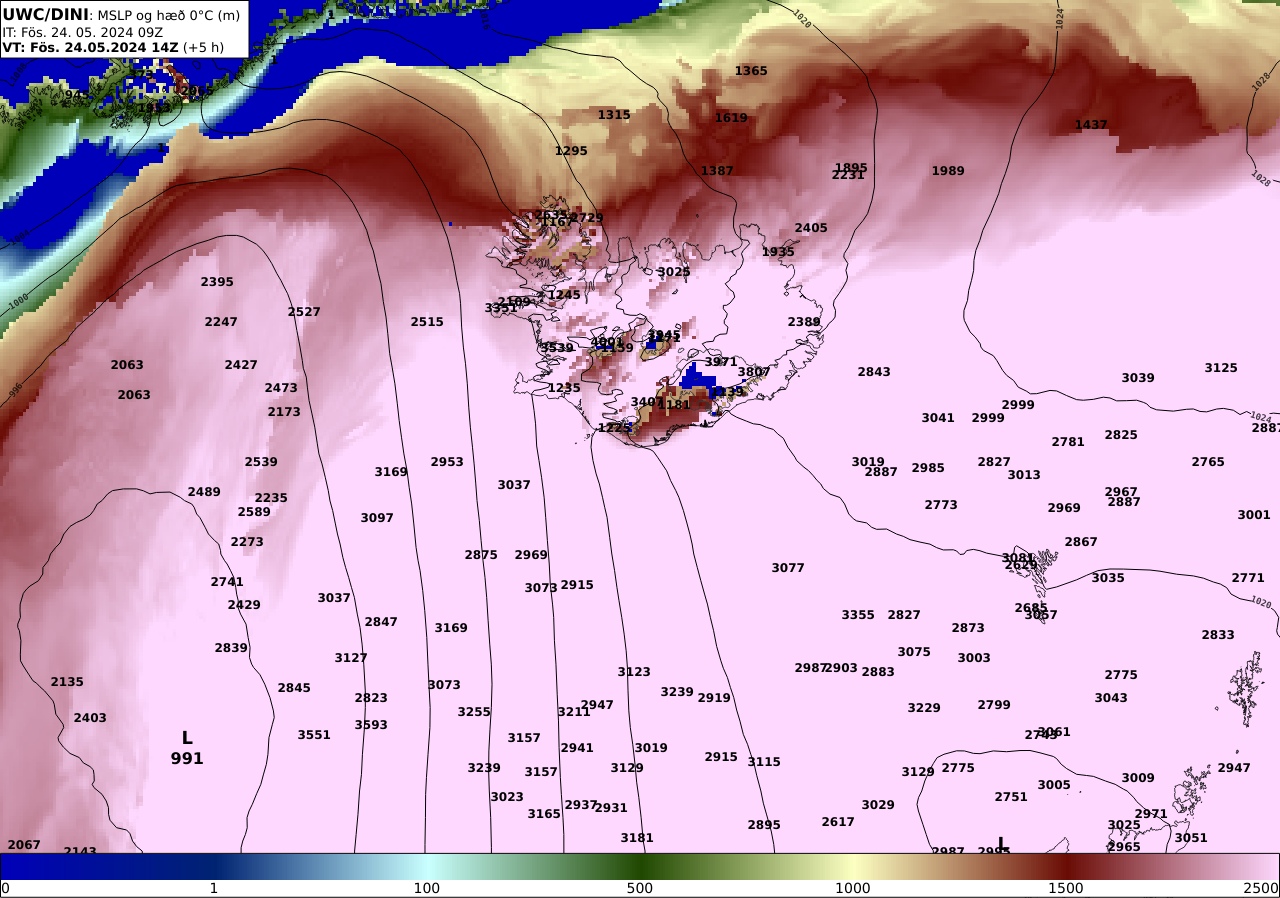The width and height of the screenshot is (1280, 898).
Task: Click the height value 3041
Action: 938,418
